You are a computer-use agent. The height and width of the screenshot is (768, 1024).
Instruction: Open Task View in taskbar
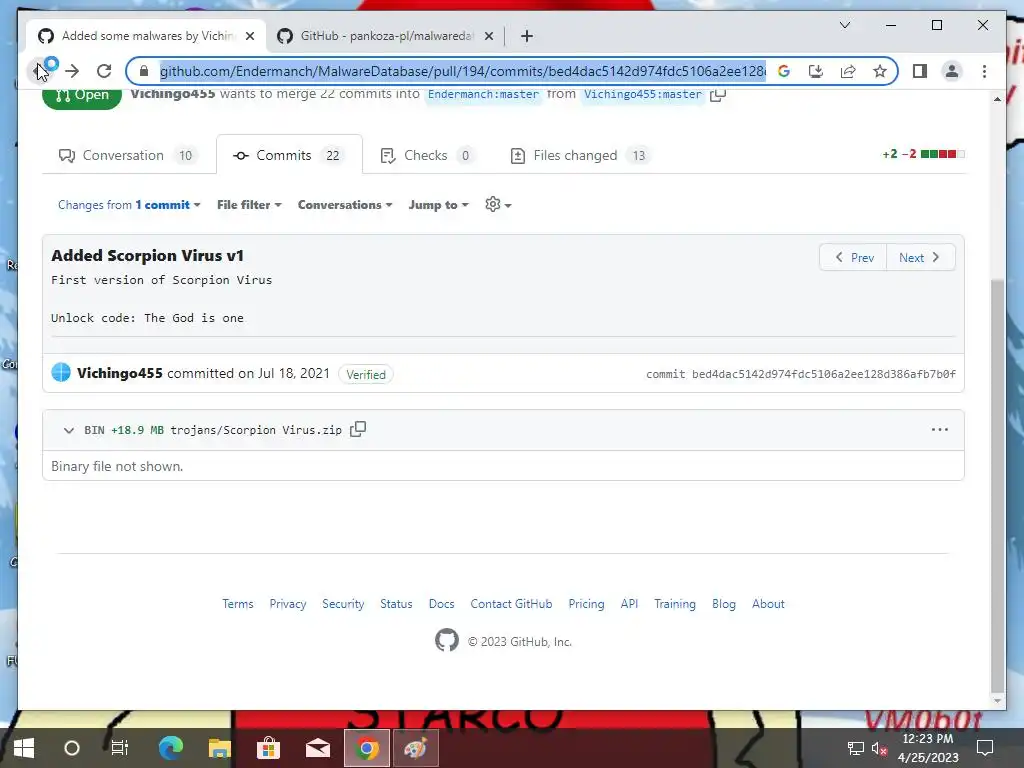click(x=120, y=748)
